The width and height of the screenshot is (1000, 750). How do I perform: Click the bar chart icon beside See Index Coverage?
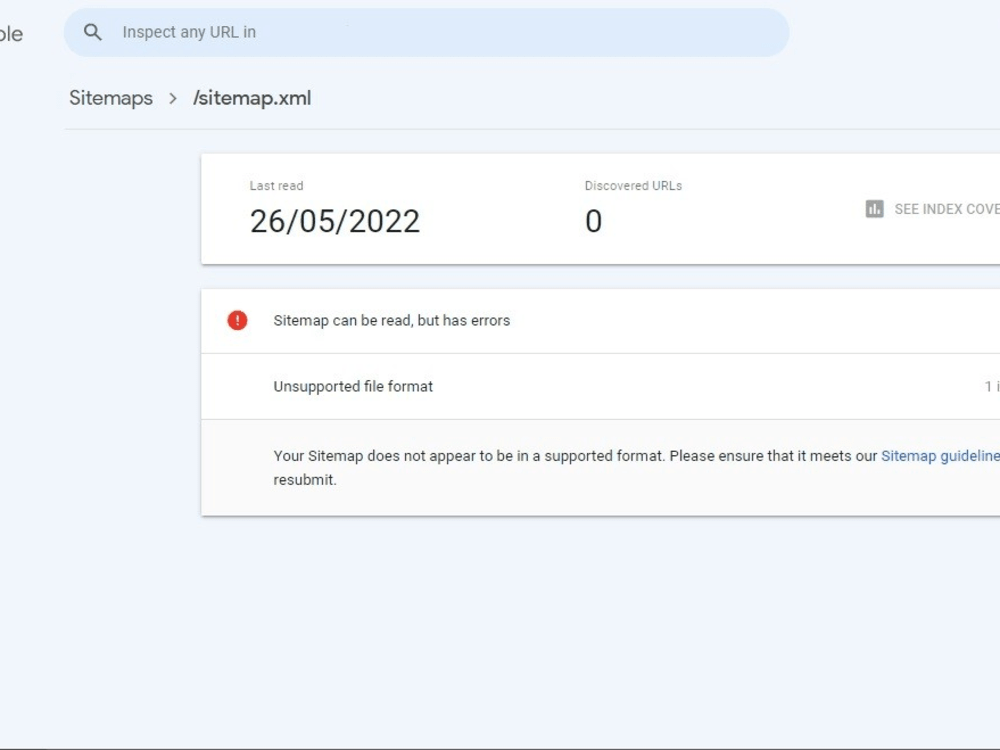pos(874,209)
